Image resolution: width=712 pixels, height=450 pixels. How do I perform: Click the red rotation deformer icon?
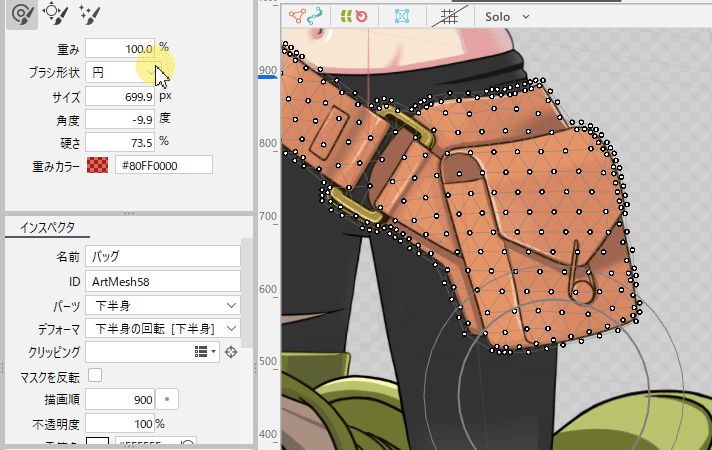(x=361, y=16)
